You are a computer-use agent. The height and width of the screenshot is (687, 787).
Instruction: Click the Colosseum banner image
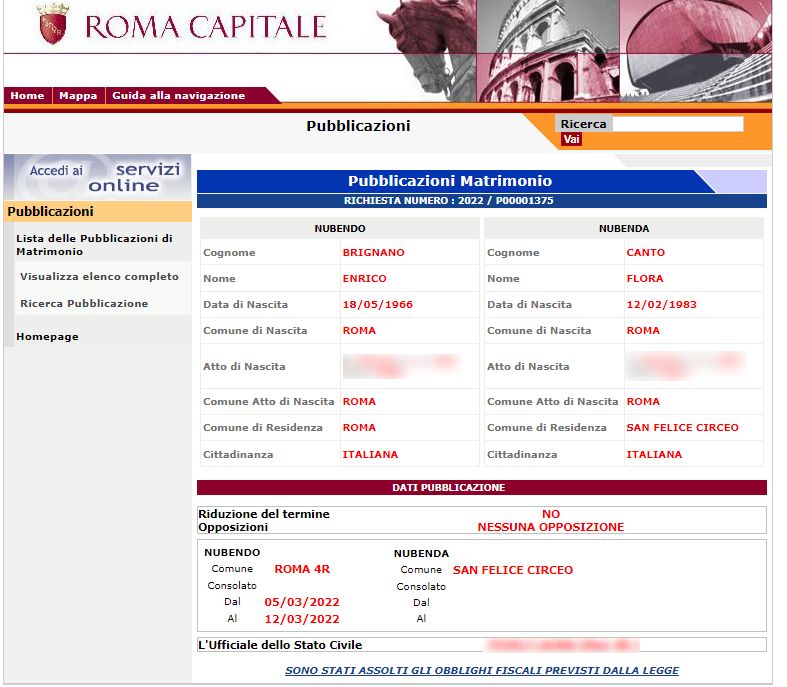coord(547,51)
